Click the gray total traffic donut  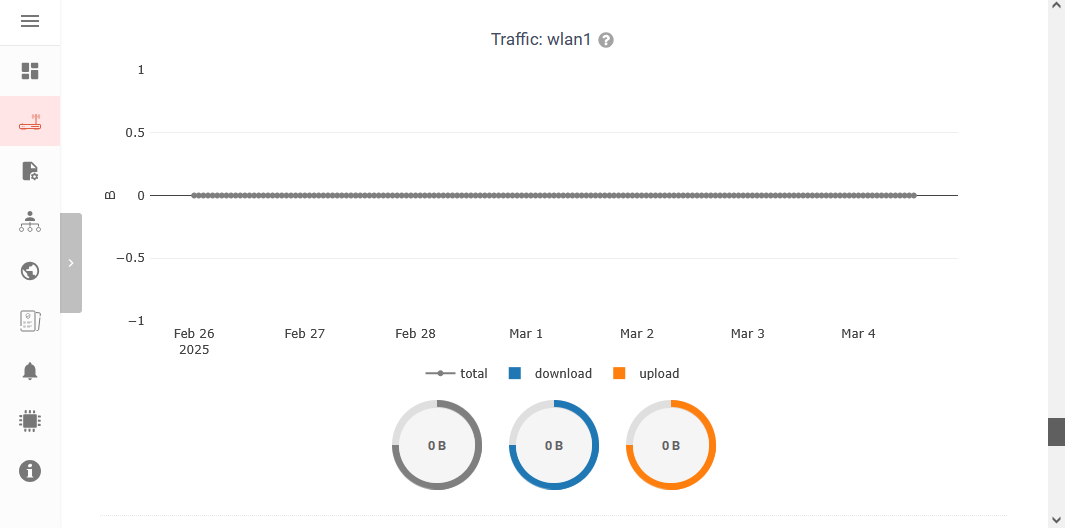pos(437,445)
